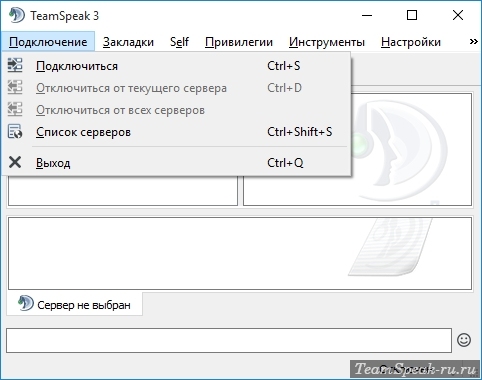Select Отключиться от всех серверов entry
The height and width of the screenshot is (380, 482).
pos(177,110)
